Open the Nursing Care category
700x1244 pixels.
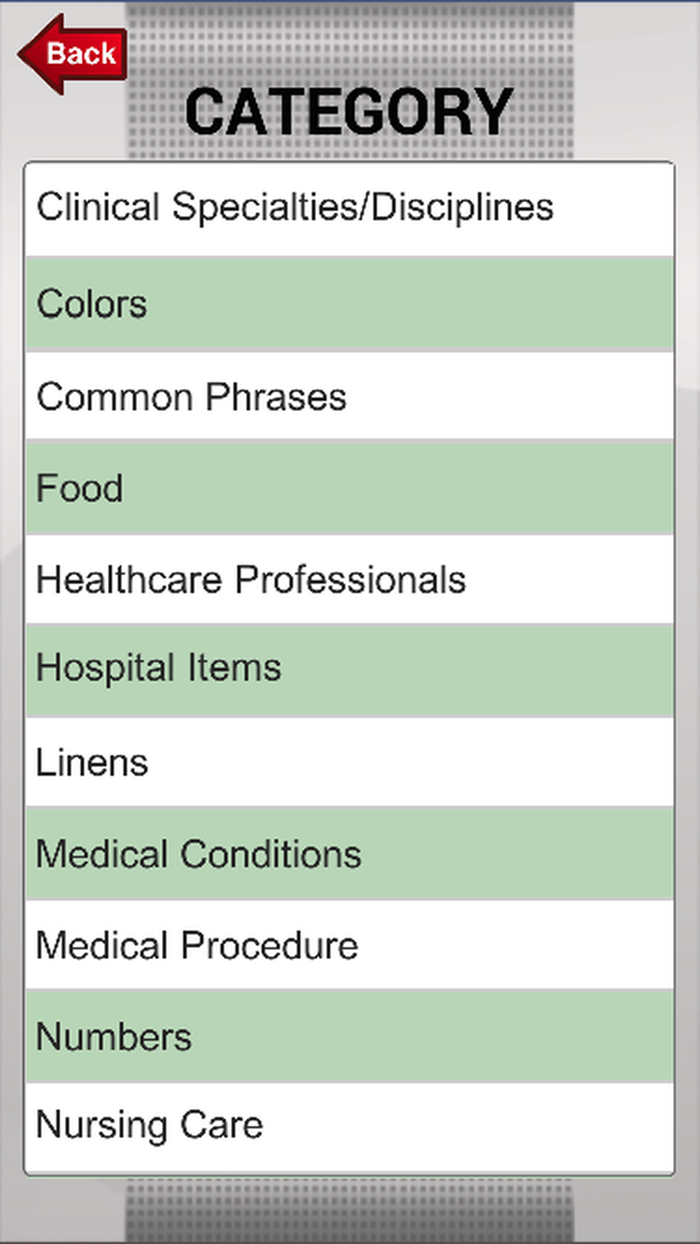[x=349, y=1126]
